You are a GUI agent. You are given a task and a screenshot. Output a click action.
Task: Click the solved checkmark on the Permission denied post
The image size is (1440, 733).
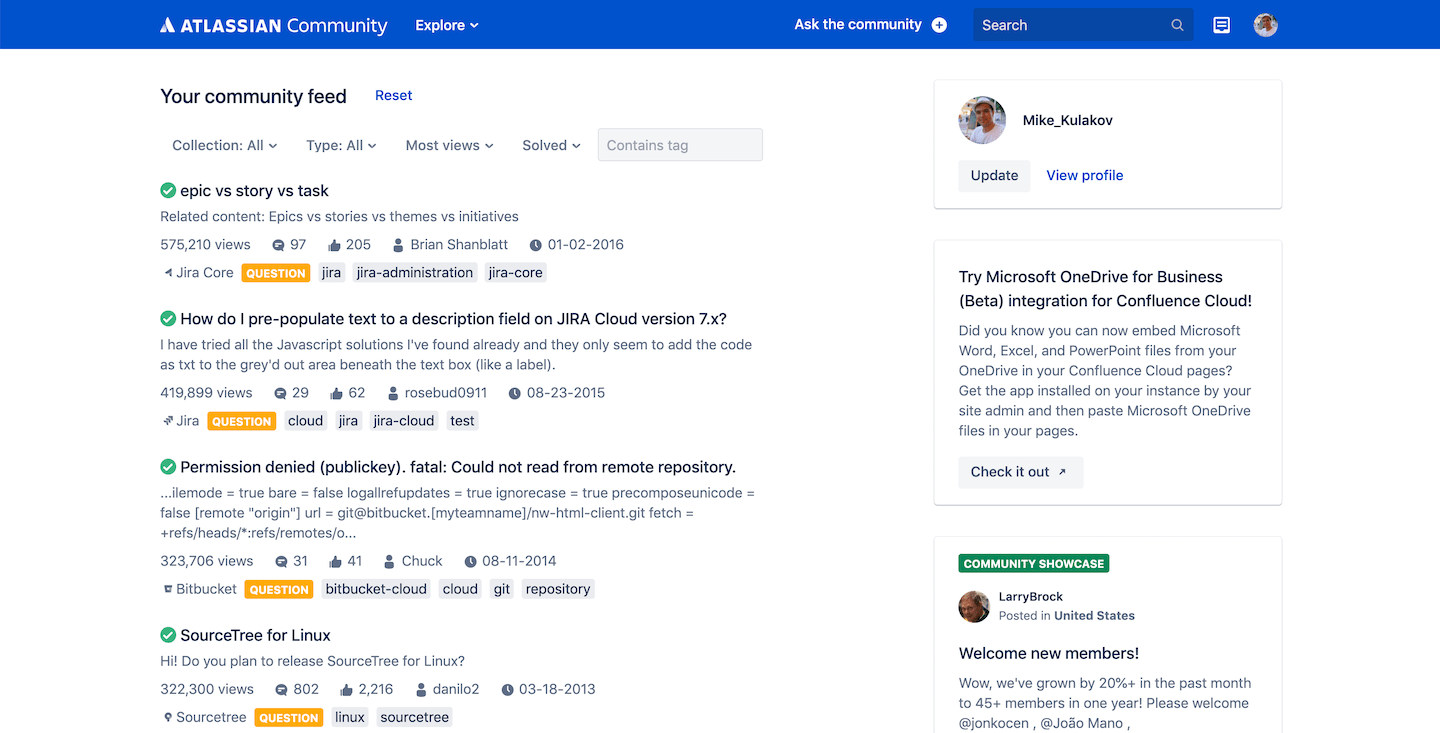(x=167, y=467)
